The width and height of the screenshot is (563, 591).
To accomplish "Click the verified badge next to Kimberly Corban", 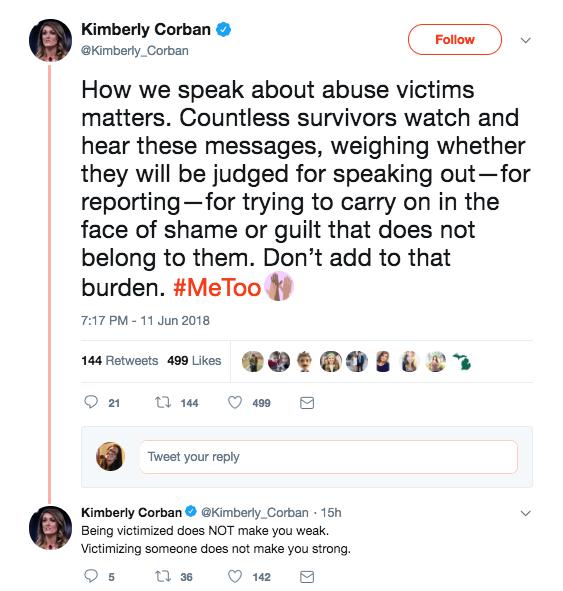I will click(x=223, y=29).
